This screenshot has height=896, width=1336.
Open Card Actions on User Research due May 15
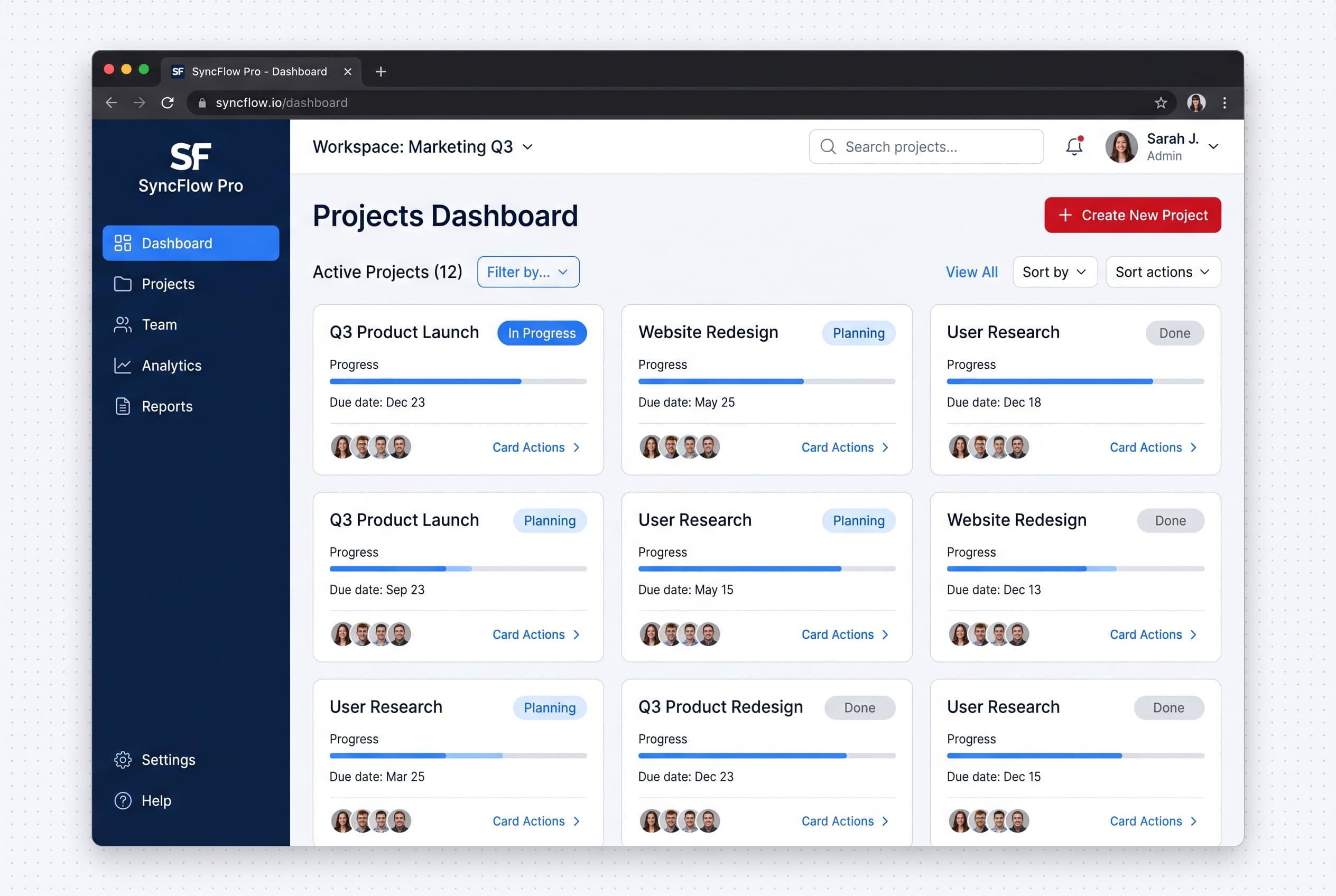845,634
